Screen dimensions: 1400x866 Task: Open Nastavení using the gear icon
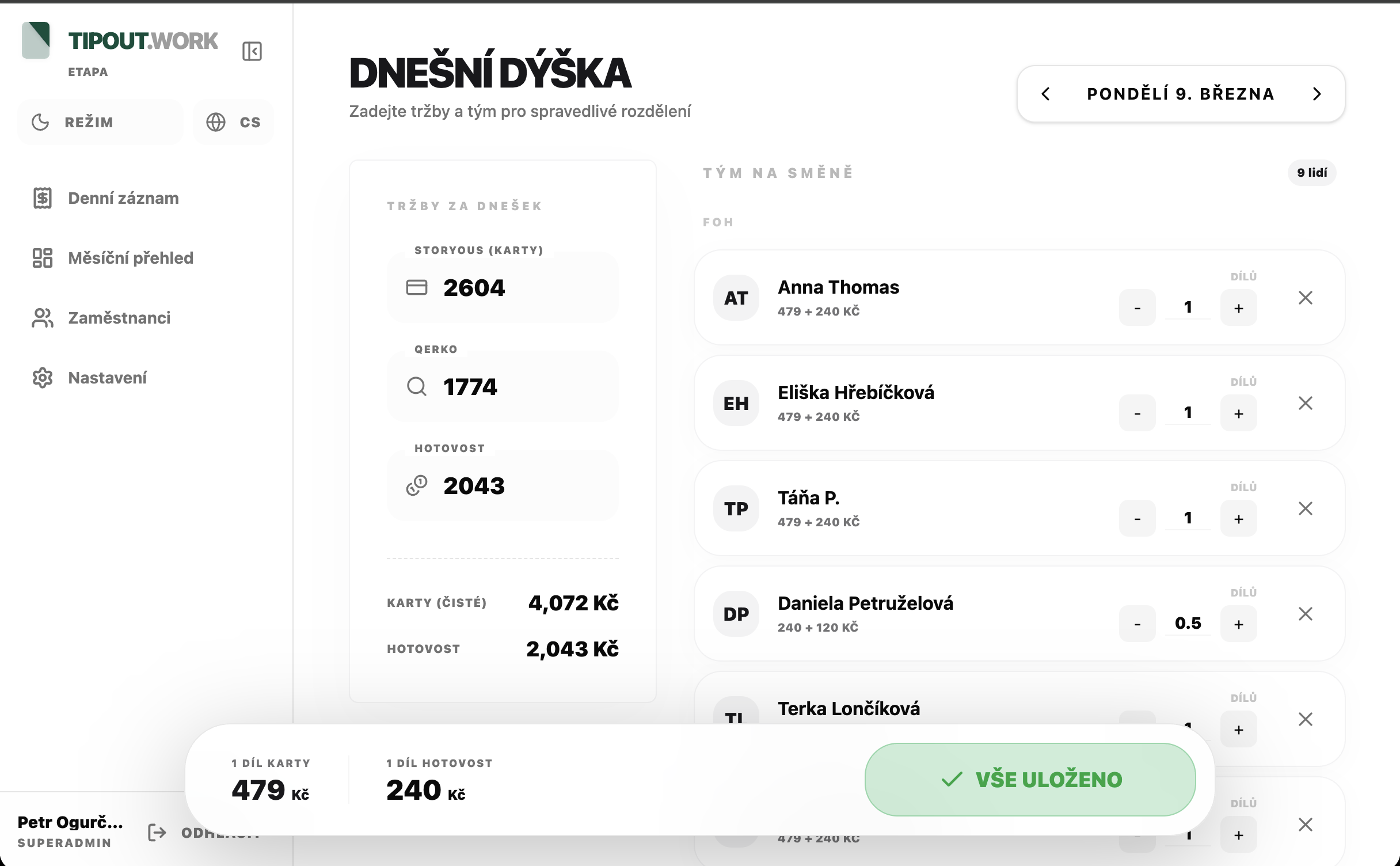(x=41, y=378)
